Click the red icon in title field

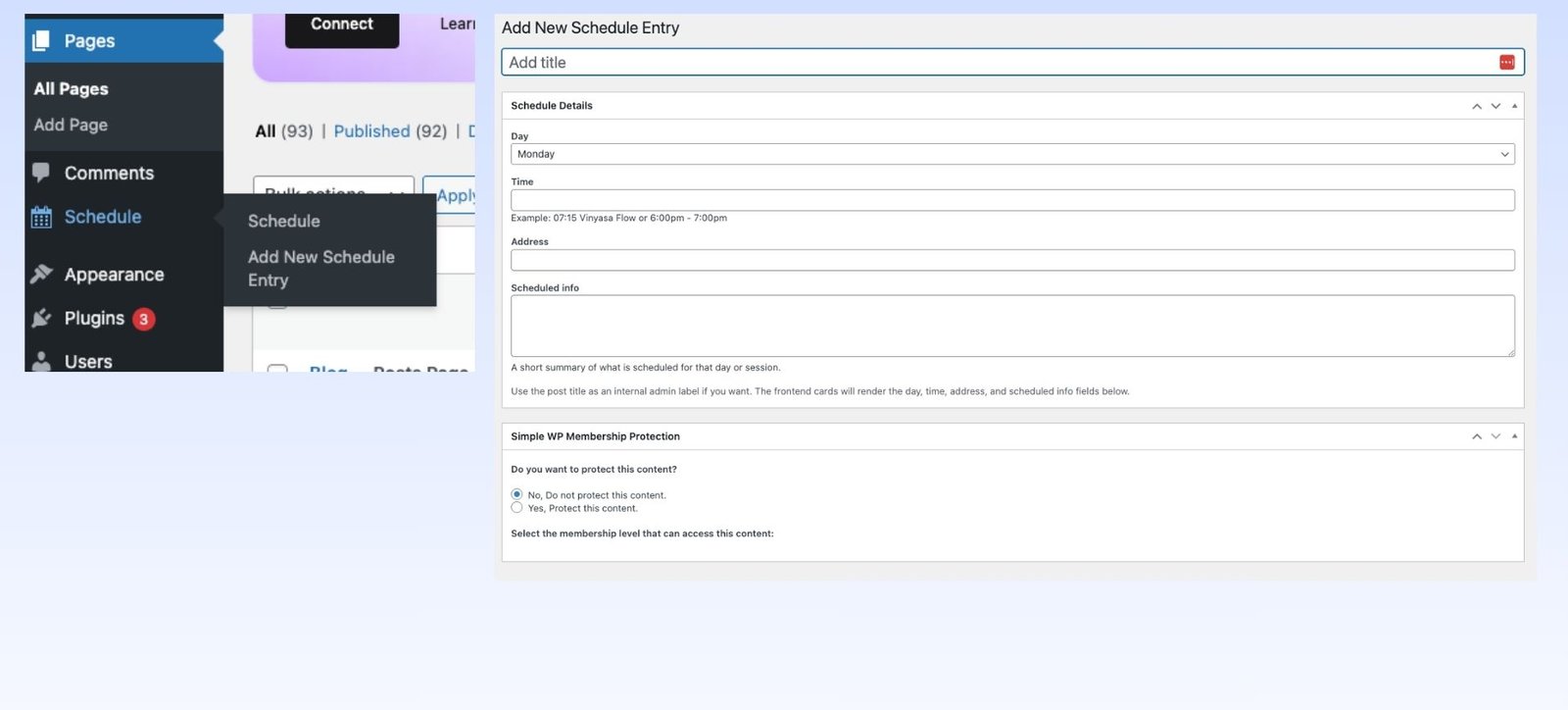pyautogui.click(x=1507, y=63)
